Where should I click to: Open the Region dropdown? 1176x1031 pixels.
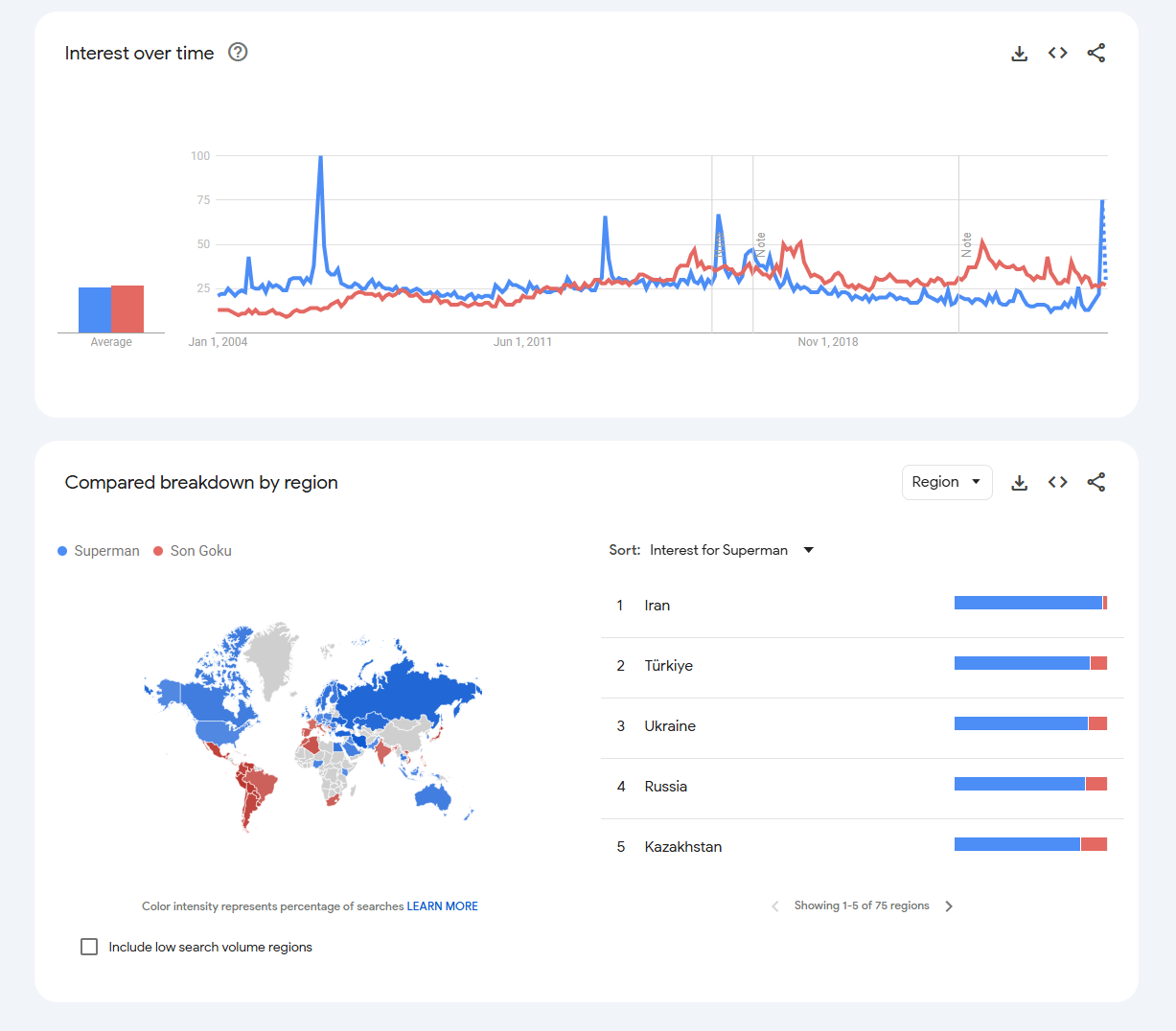click(x=946, y=482)
